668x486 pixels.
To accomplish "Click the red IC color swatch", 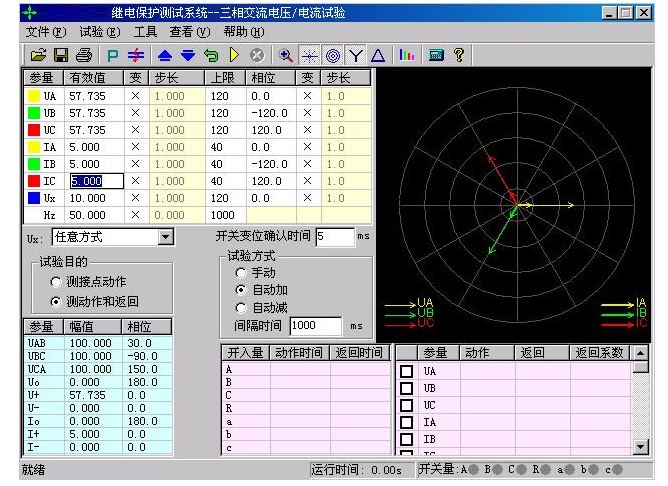I will (33, 182).
